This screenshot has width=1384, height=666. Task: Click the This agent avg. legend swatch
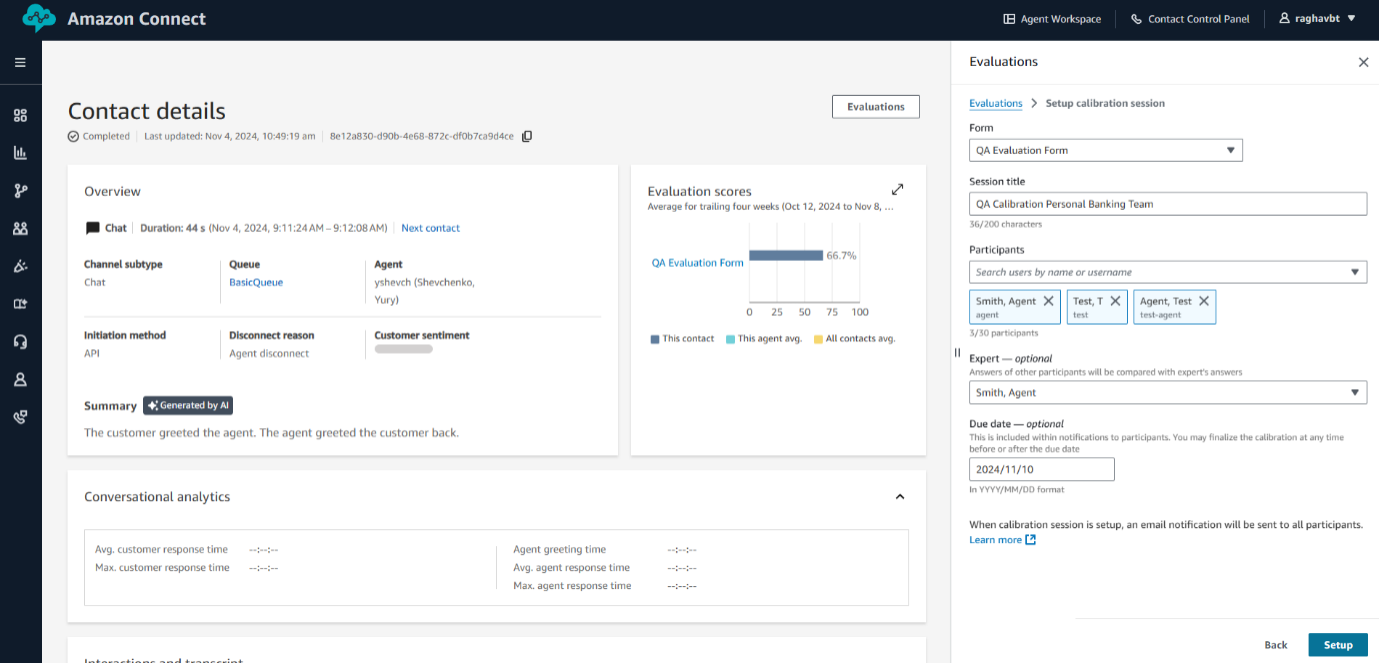[x=730, y=339]
